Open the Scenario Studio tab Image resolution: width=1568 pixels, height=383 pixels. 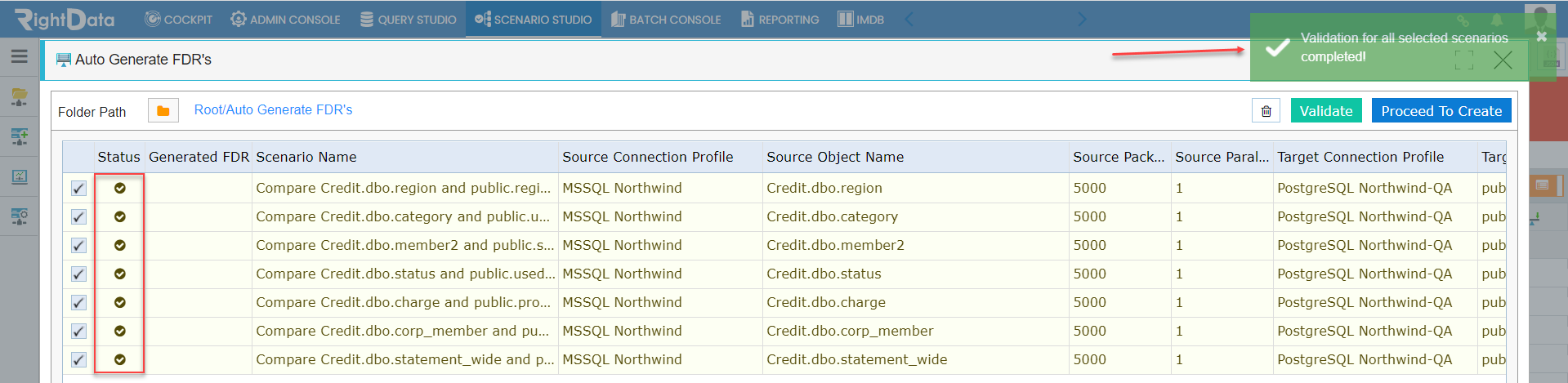coord(534,19)
